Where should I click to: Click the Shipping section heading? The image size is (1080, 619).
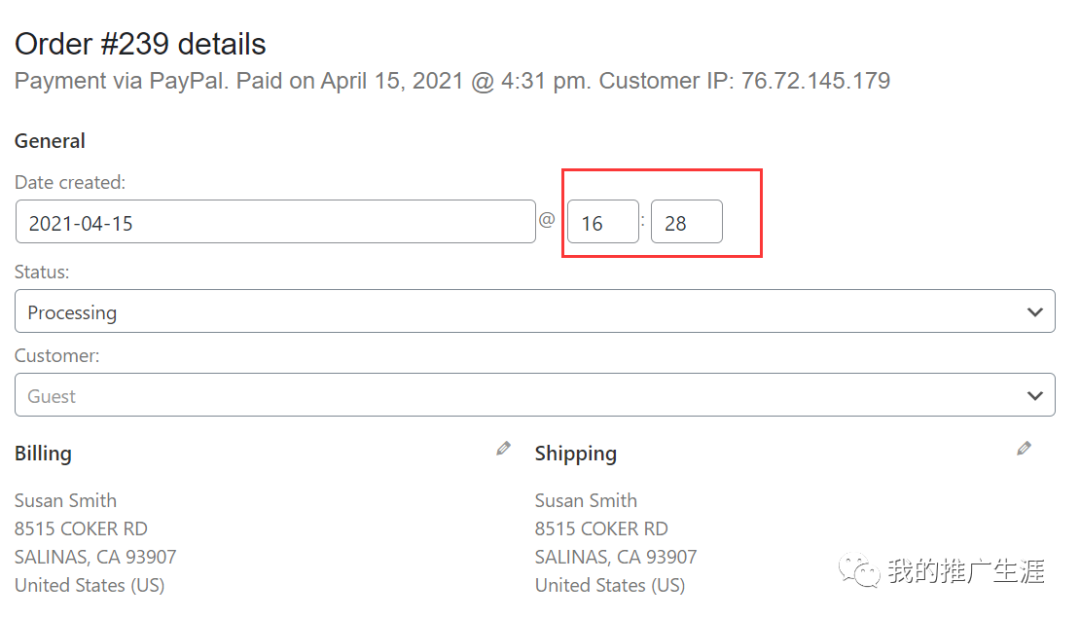tap(575, 453)
